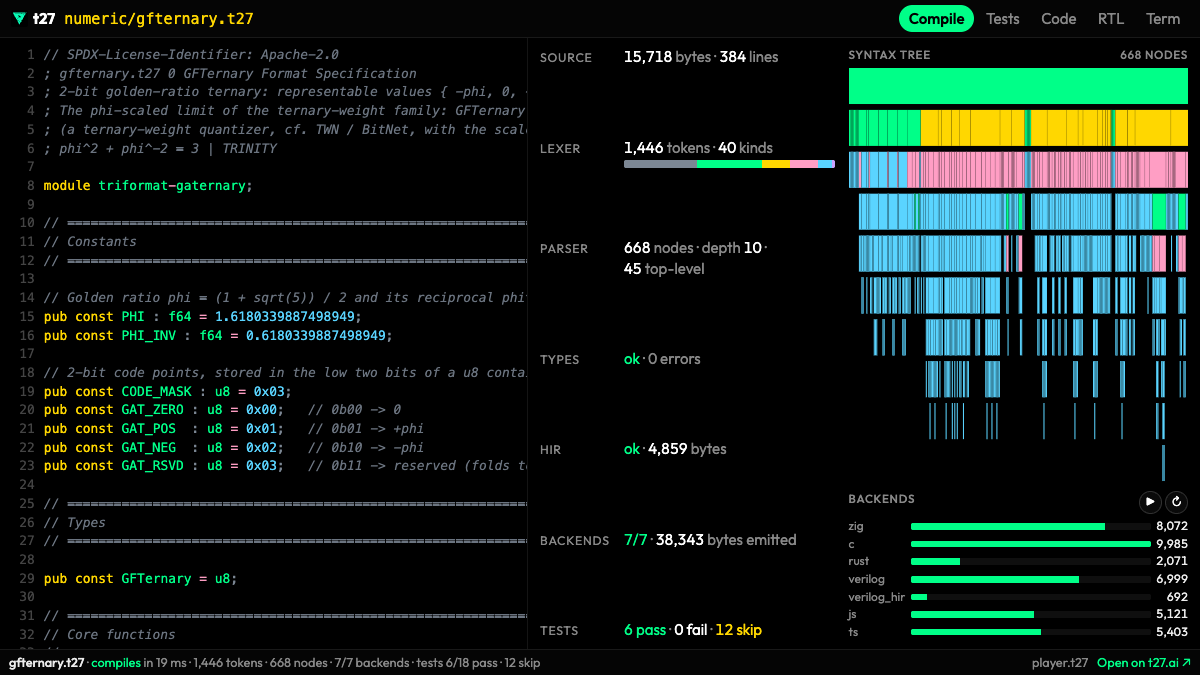Viewport: 1200px width, 675px height.
Task: Click the PARSER stage label
Action: click(564, 249)
